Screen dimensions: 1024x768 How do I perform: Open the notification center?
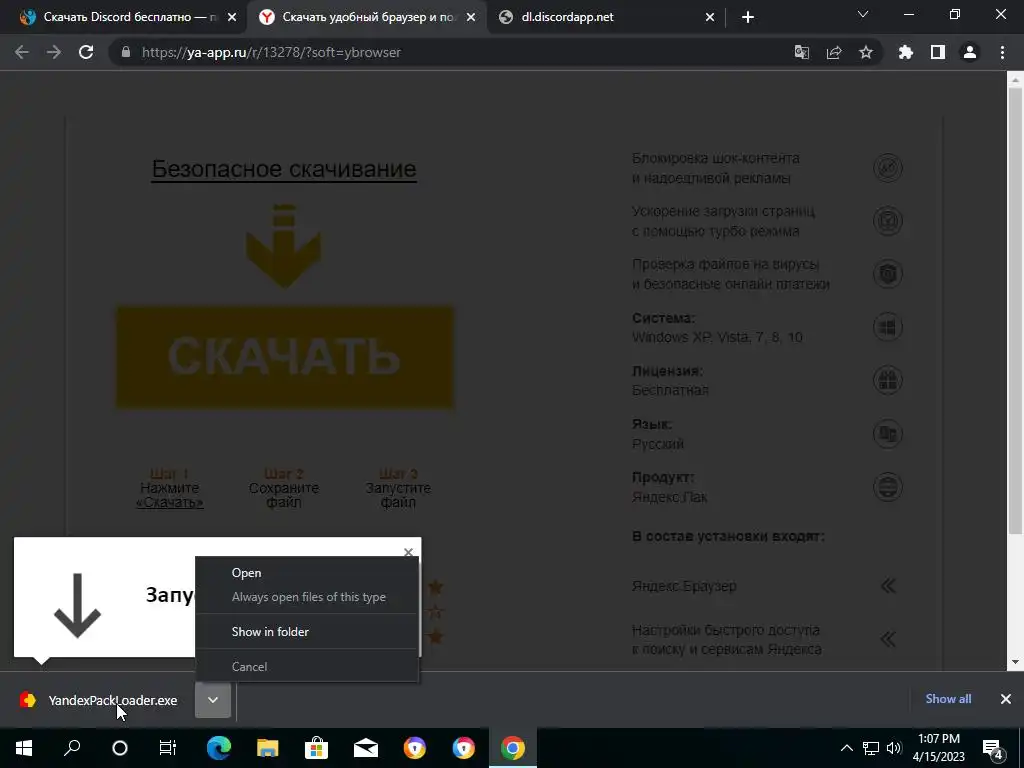click(x=993, y=748)
